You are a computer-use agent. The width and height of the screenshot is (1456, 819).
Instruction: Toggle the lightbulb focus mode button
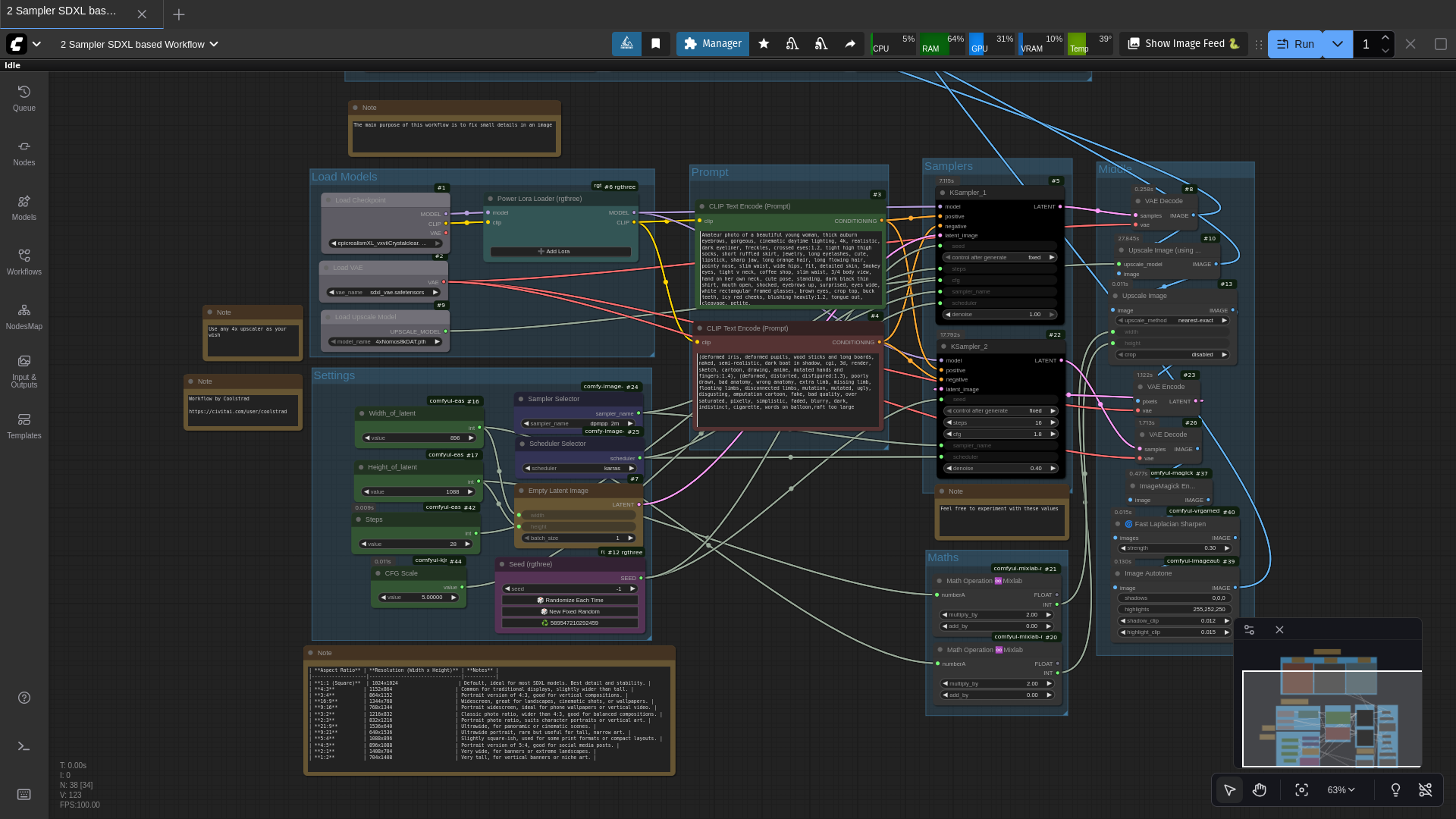(1395, 790)
